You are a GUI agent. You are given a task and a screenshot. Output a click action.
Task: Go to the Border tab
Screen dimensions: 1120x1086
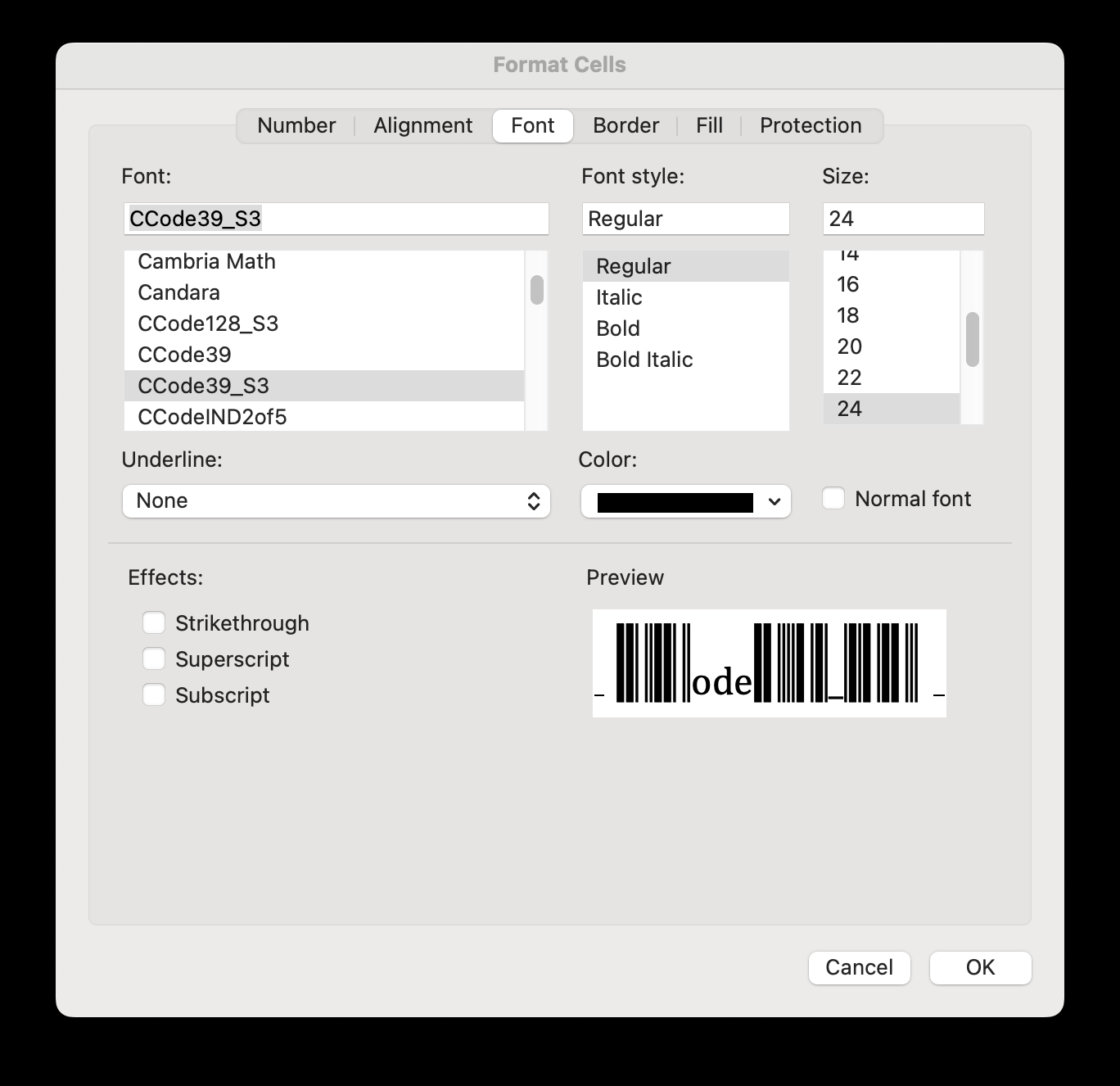(x=625, y=125)
